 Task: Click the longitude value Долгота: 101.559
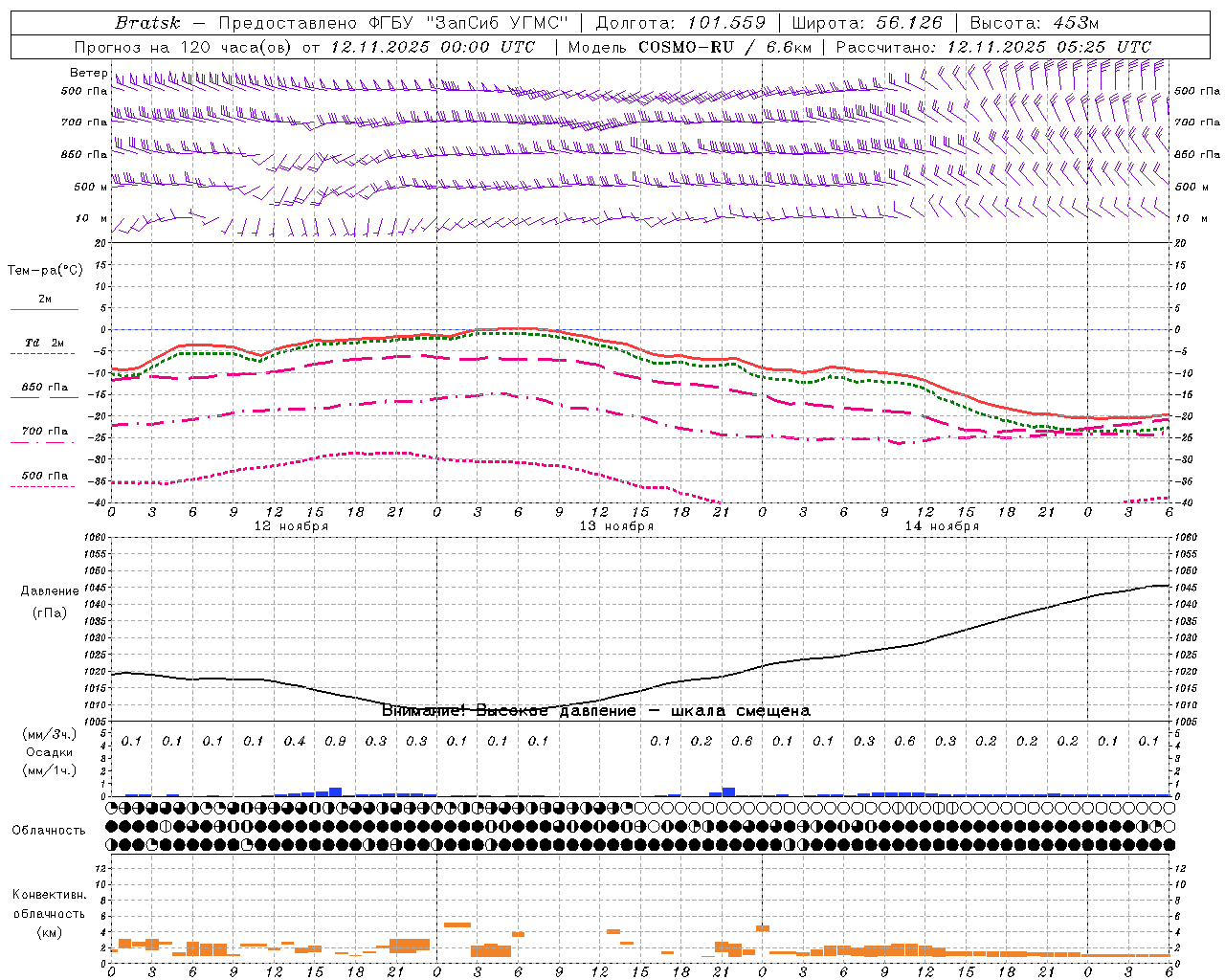680,23
